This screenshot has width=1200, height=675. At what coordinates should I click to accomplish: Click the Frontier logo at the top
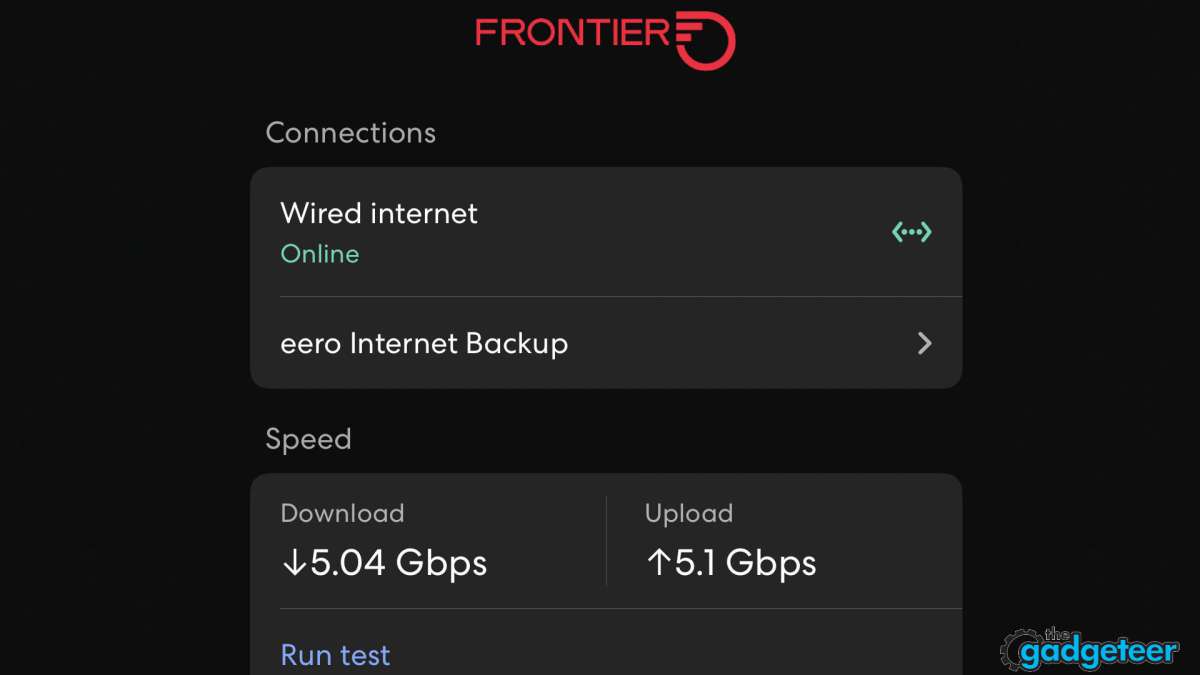pyautogui.click(x=605, y=38)
